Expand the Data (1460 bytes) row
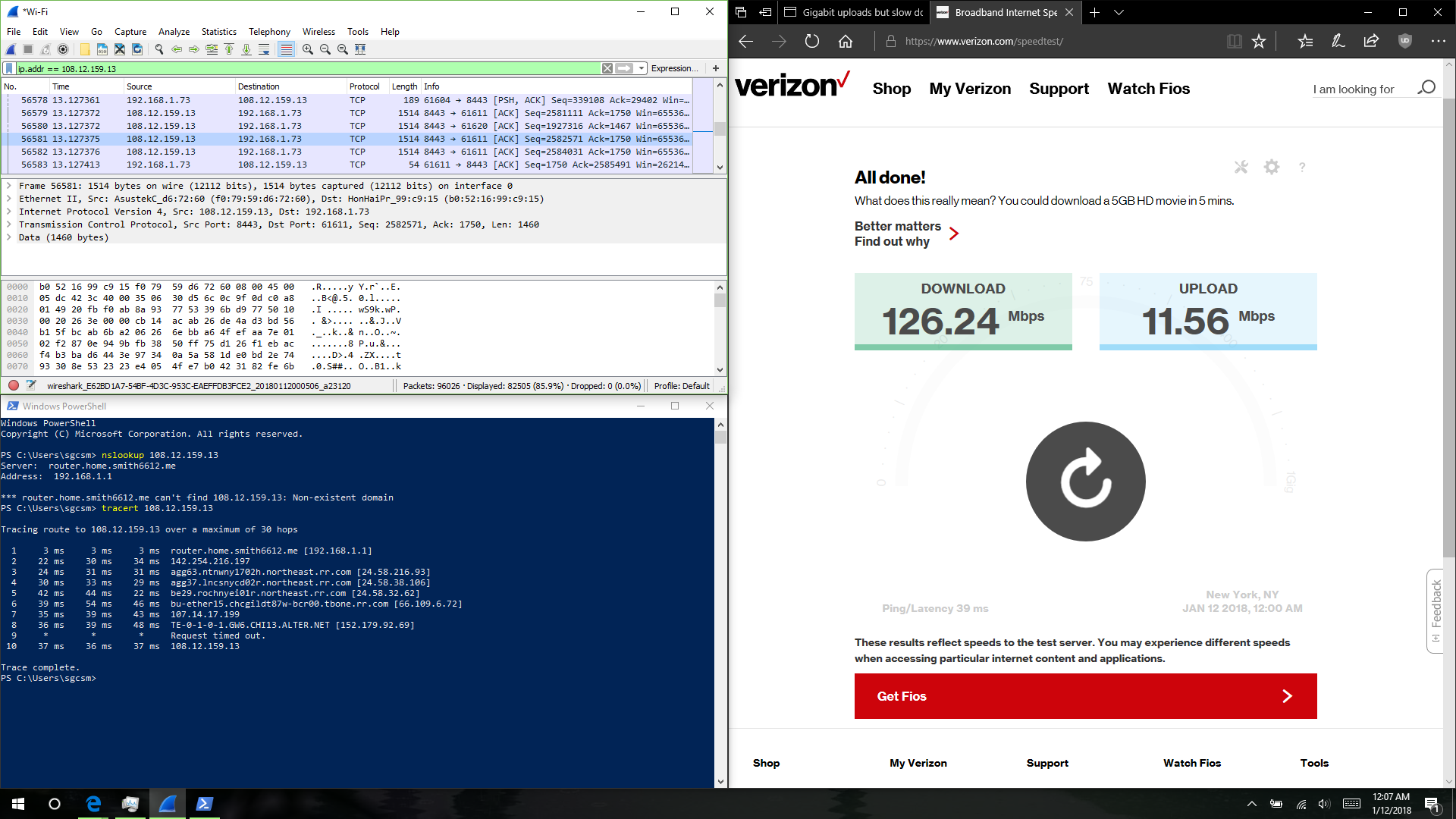The image size is (1456, 819). point(9,237)
